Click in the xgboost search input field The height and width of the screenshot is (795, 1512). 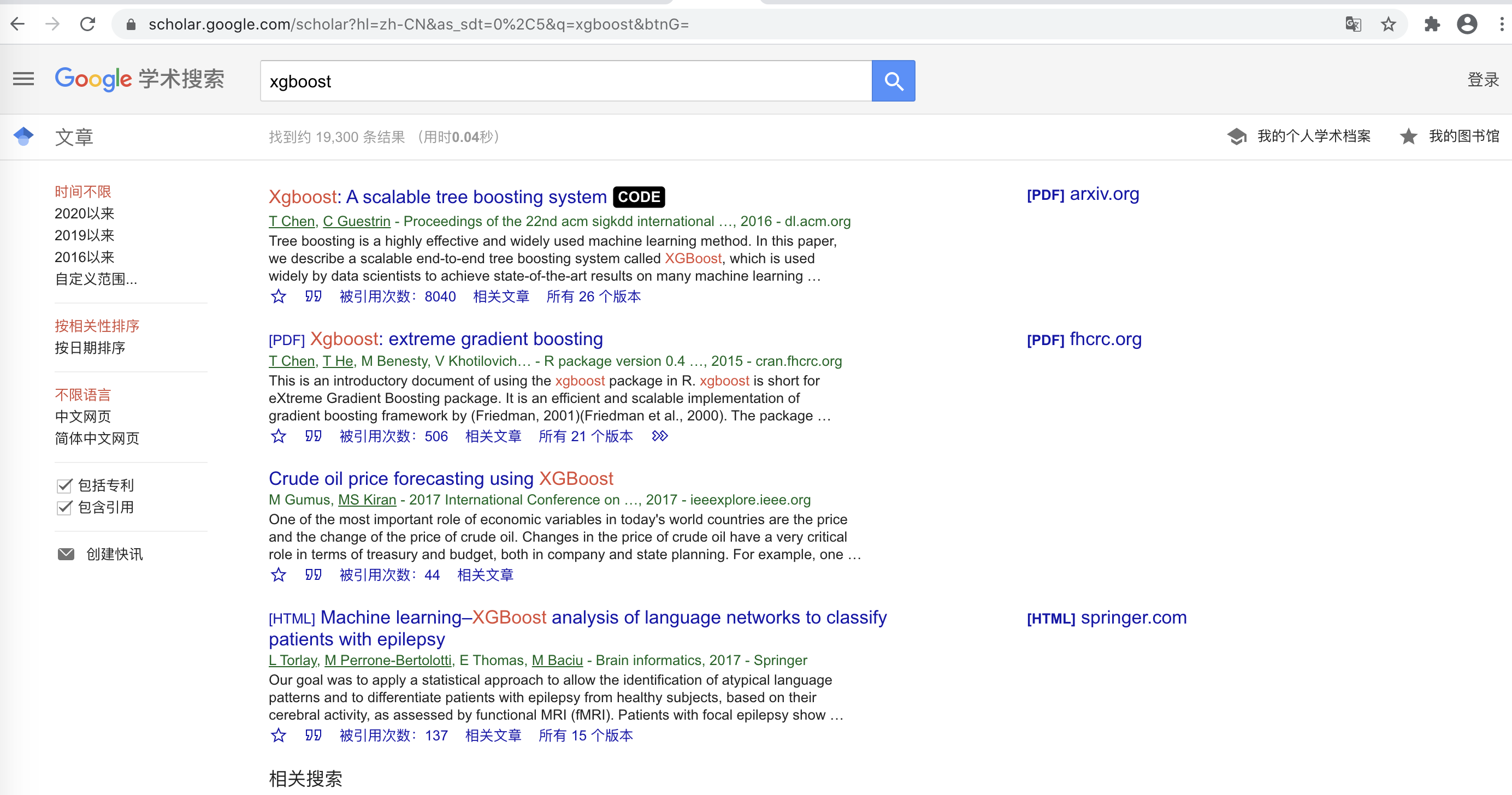[566, 81]
